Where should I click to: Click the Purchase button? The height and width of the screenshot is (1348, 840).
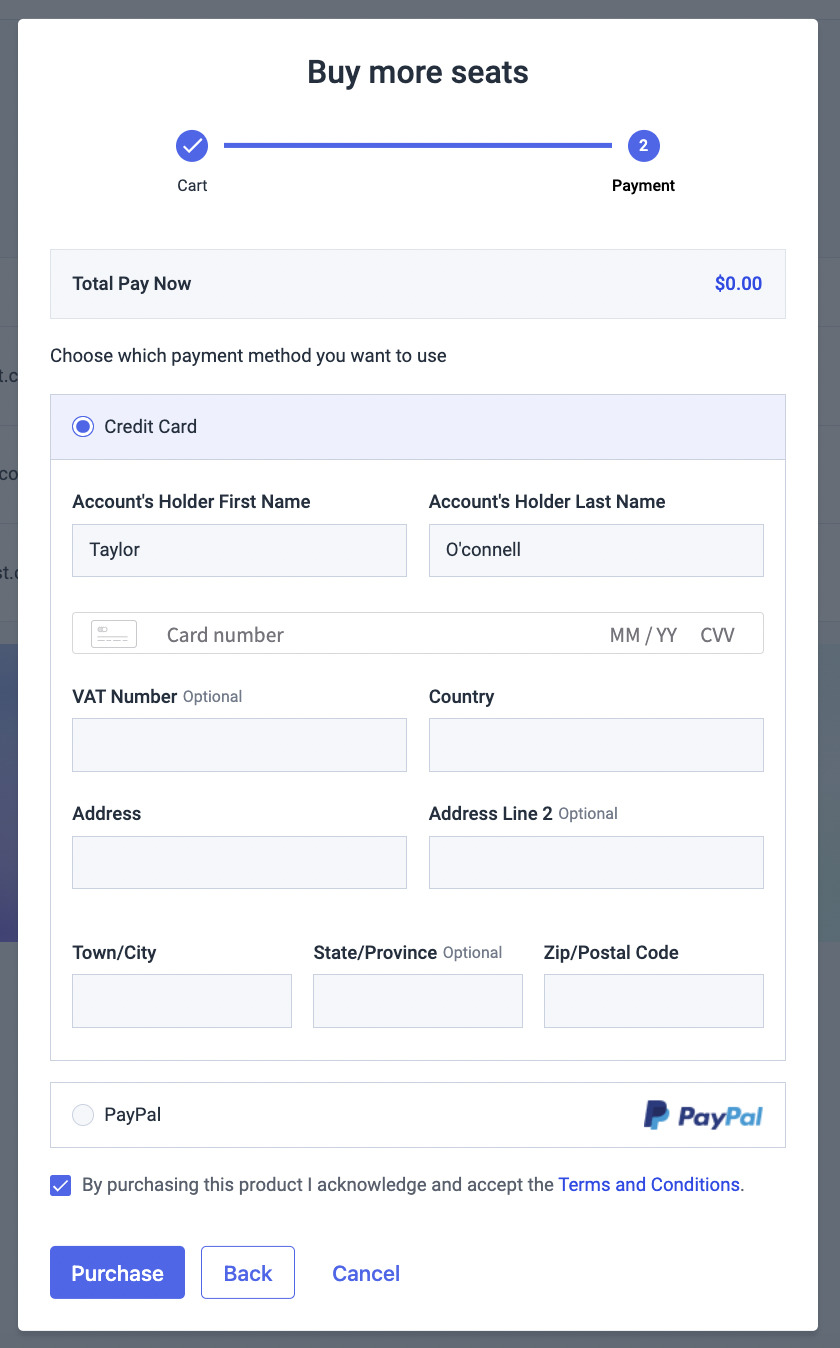(118, 1273)
